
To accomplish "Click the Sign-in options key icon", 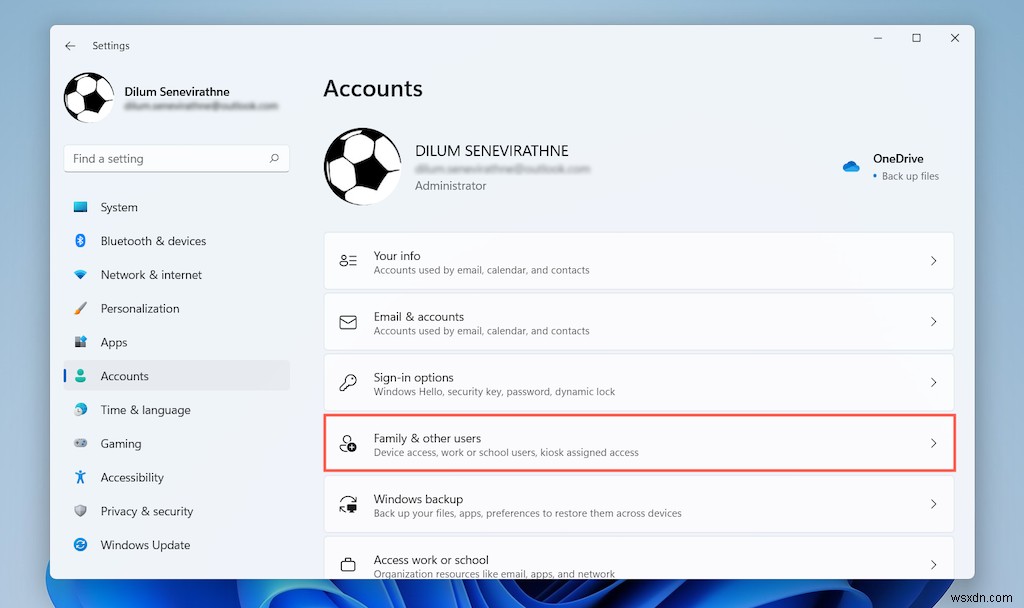I will click(348, 382).
